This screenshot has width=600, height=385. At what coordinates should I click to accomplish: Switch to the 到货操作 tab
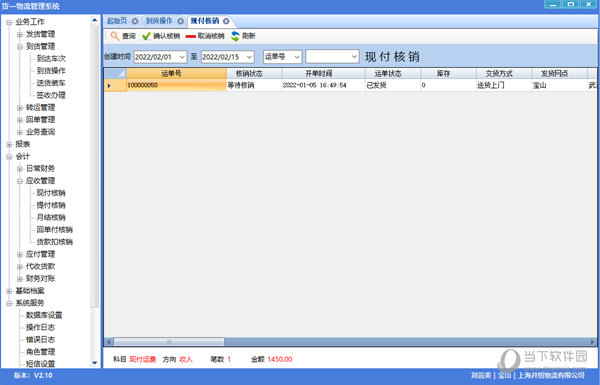159,21
